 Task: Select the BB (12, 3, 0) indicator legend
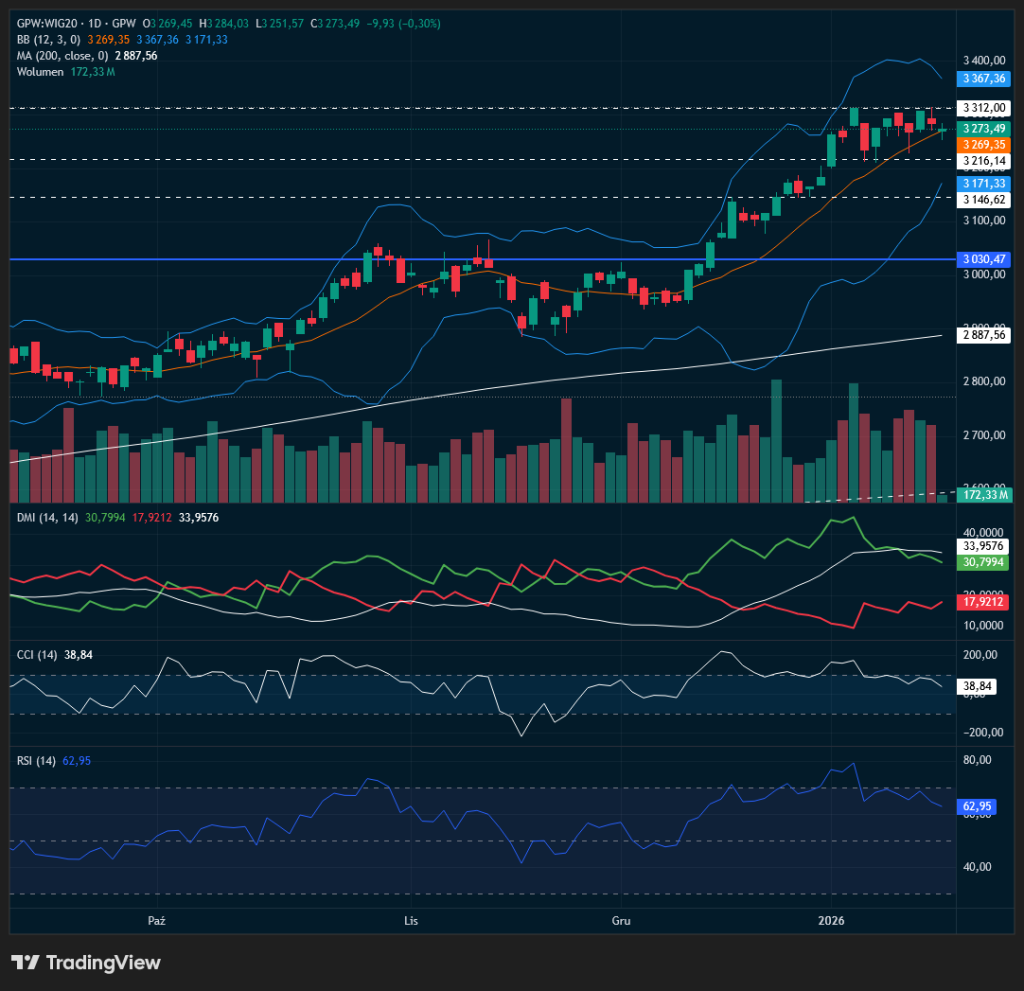49,39
